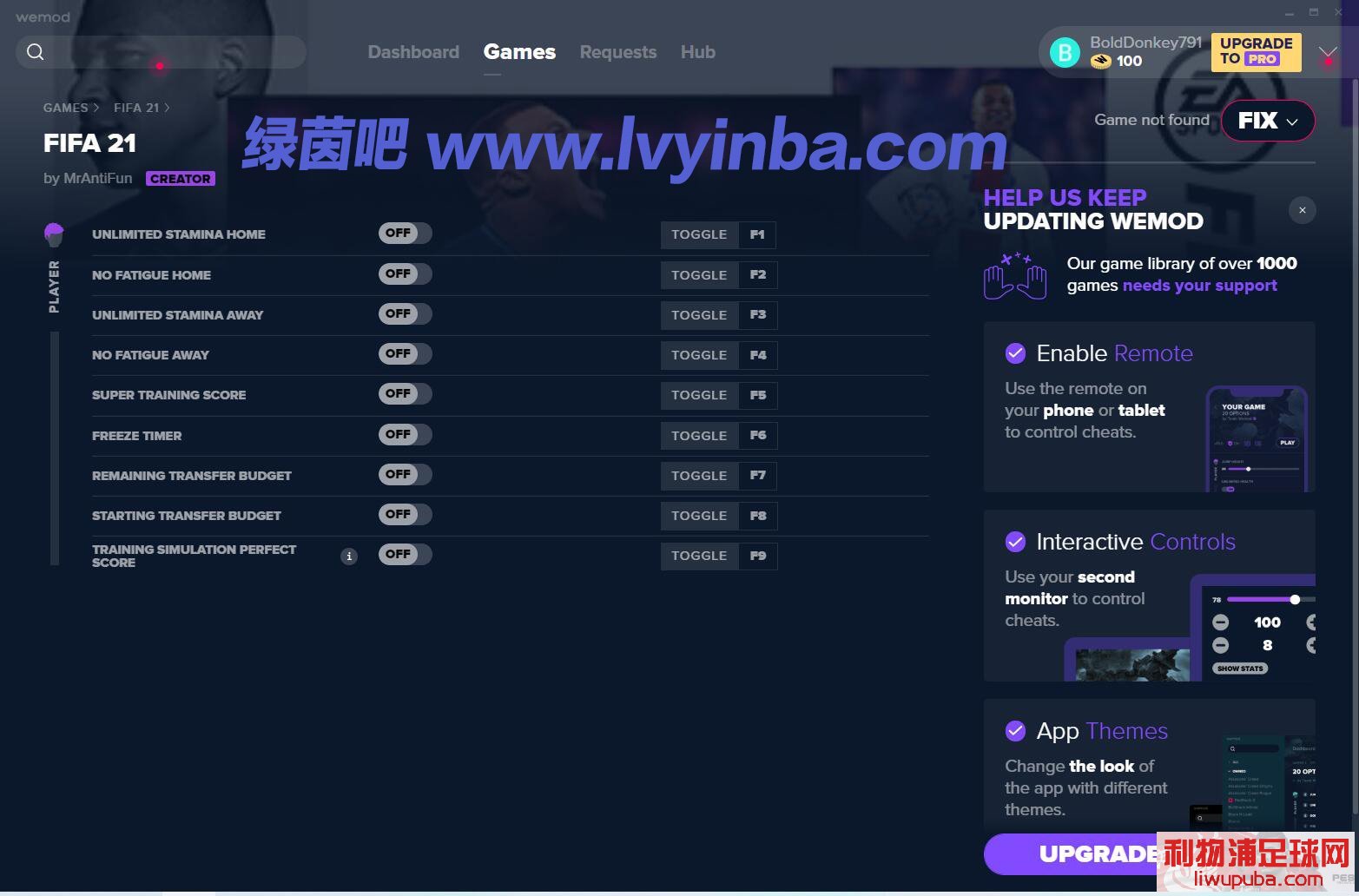Open the BoldDonkey791 profile avatar
The image size is (1359, 896).
[x=1065, y=52]
